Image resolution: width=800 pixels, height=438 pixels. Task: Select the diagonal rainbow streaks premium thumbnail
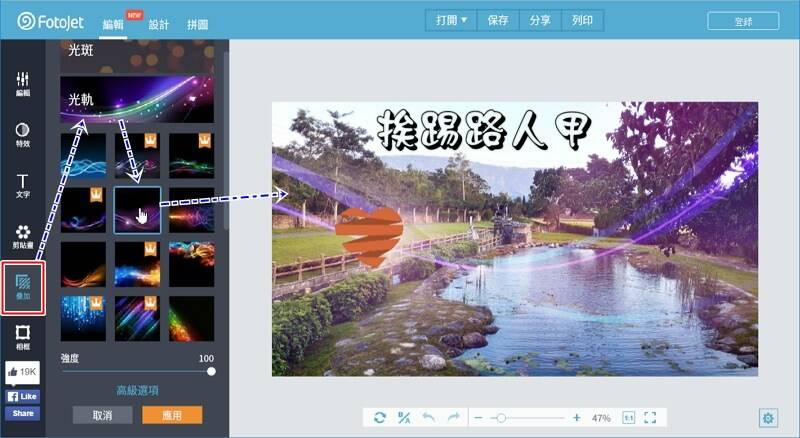click(137, 319)
